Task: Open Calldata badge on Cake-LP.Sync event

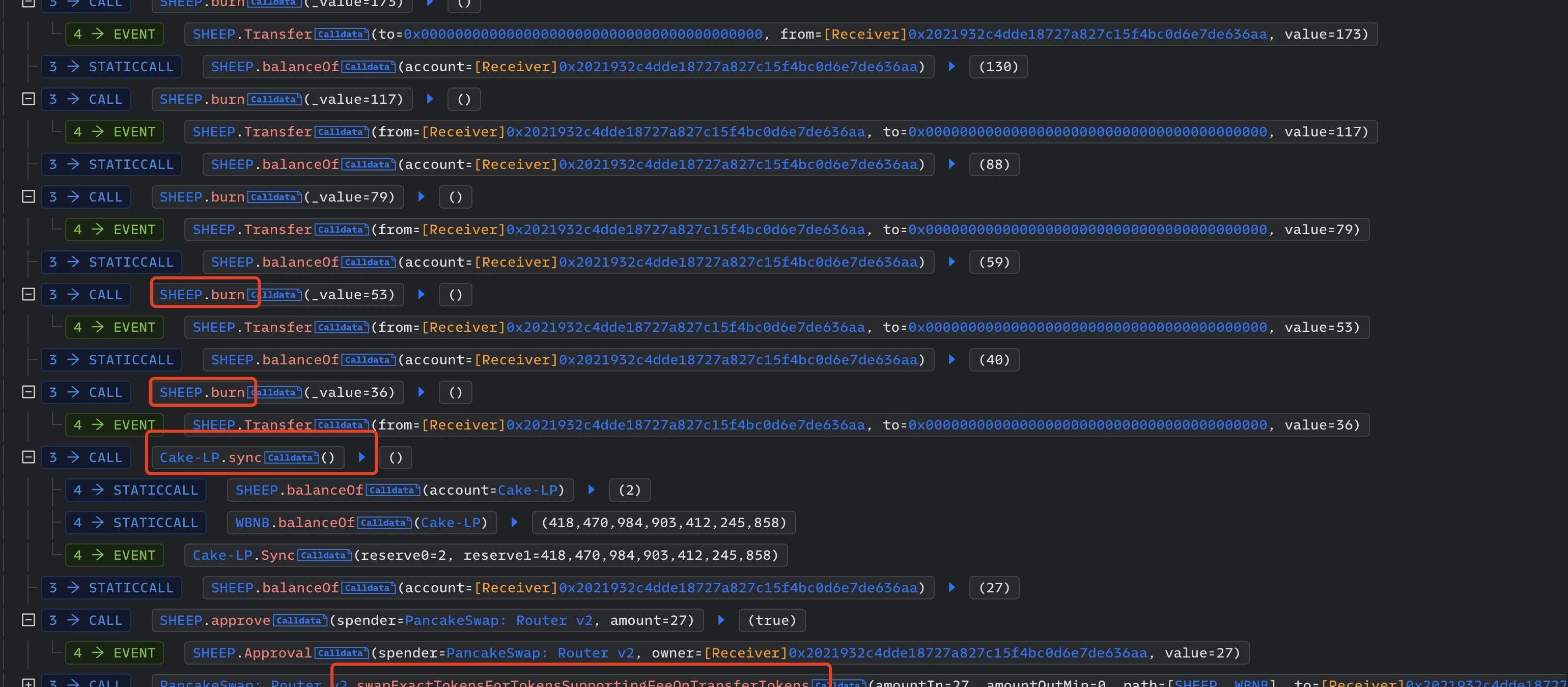Action: click(x=324, y=556)
